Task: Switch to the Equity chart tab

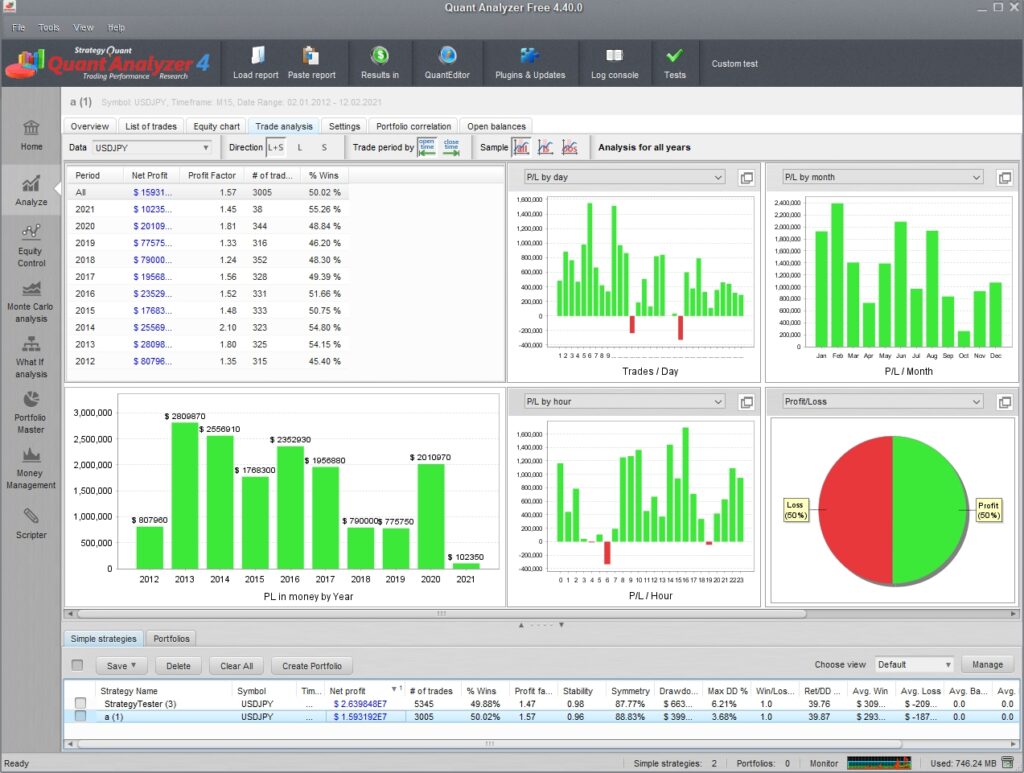Action: click(216, 126)
